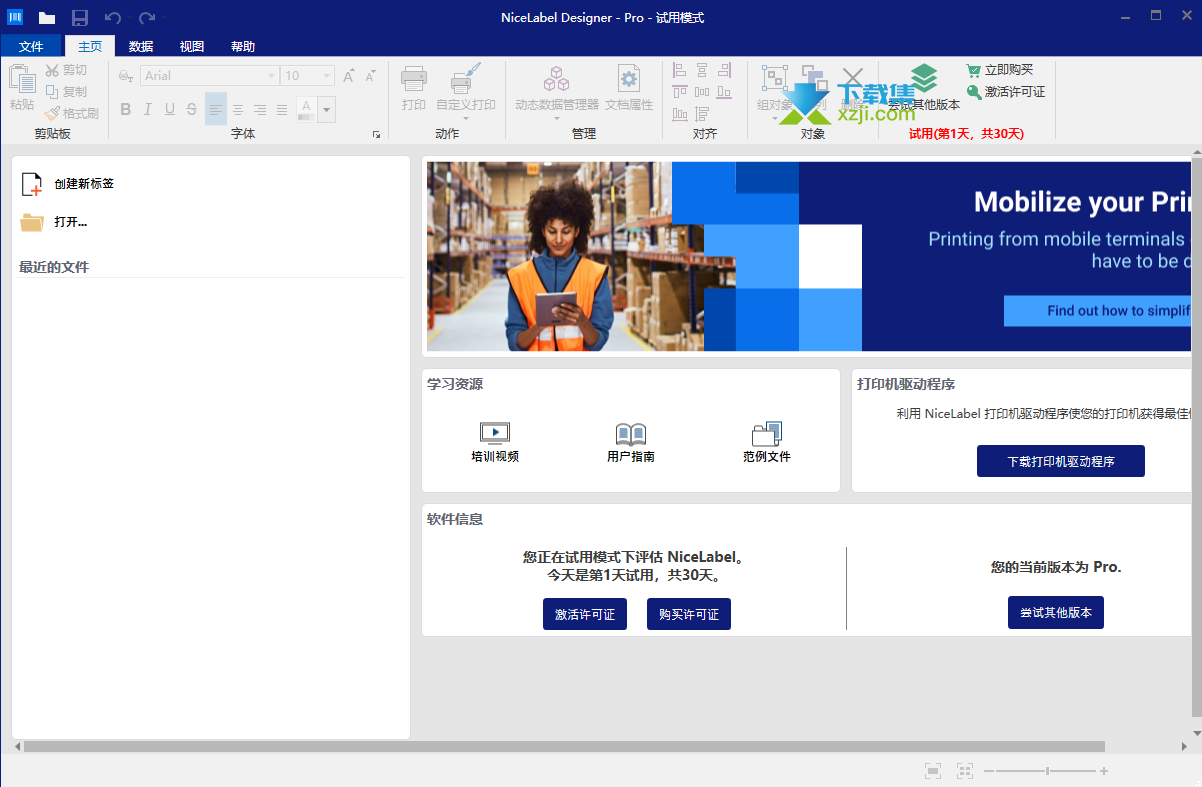Toggle Bold formatting

pos(126,109)
